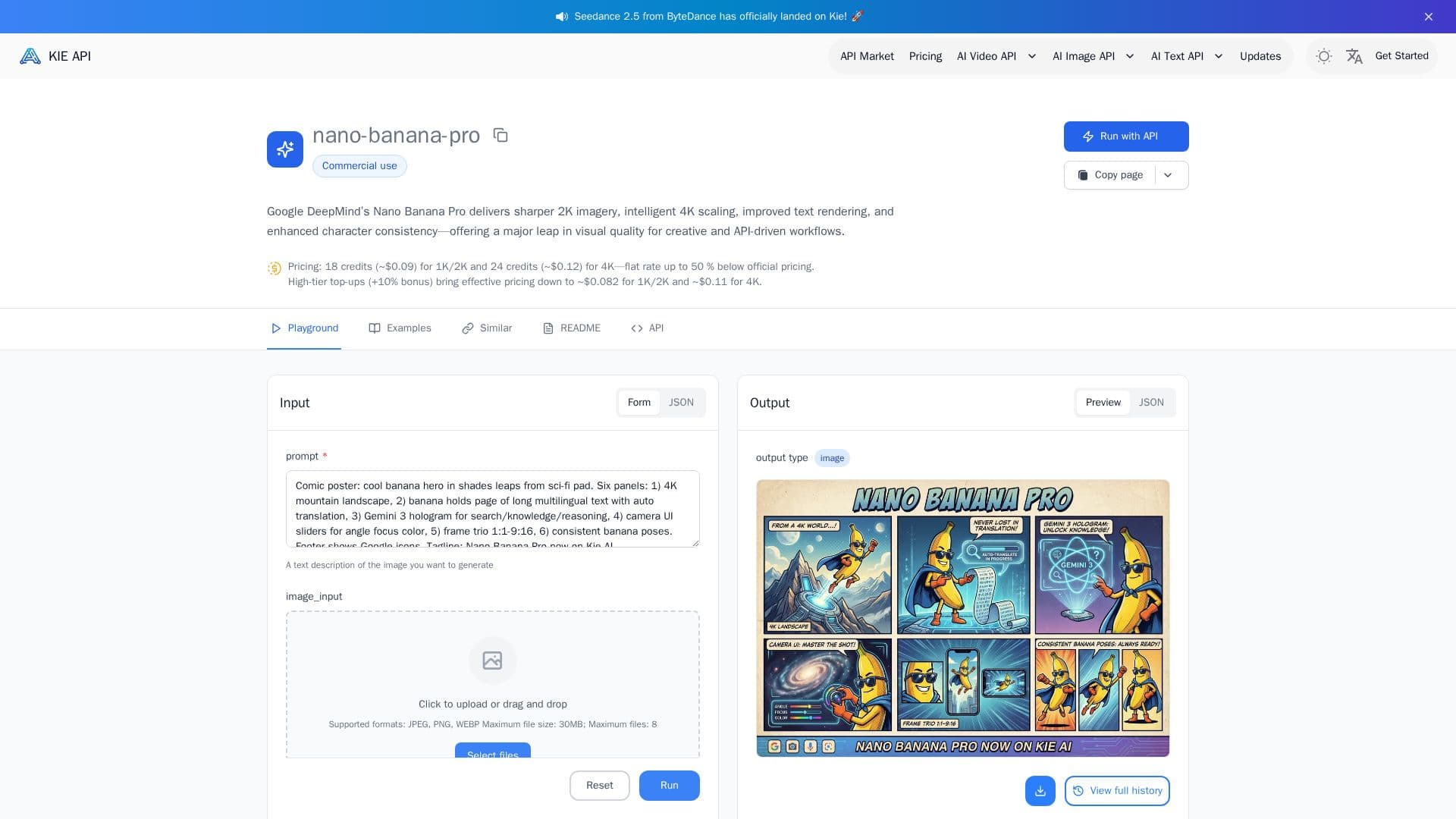The image size is (1456, 819).
Task: Open the Similar tab
Action: pyautogui.click(x=487, y=328)
